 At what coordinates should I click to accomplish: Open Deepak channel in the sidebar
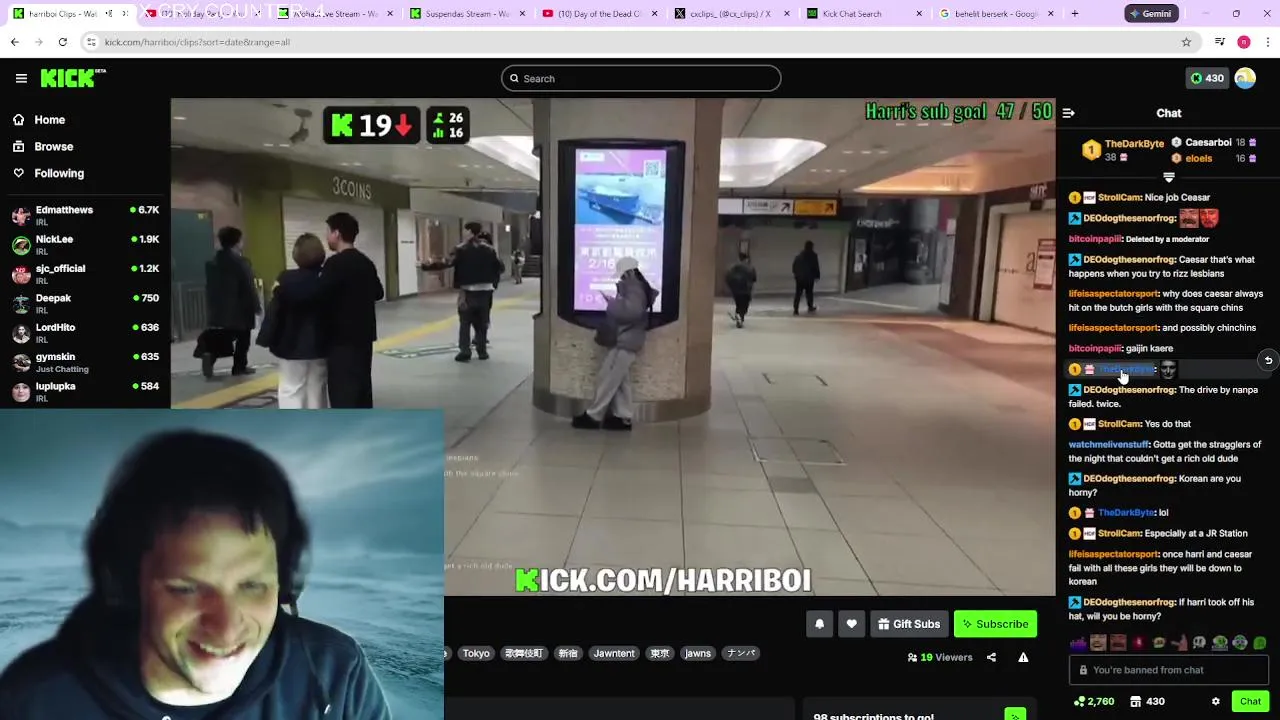pos(85,303)
